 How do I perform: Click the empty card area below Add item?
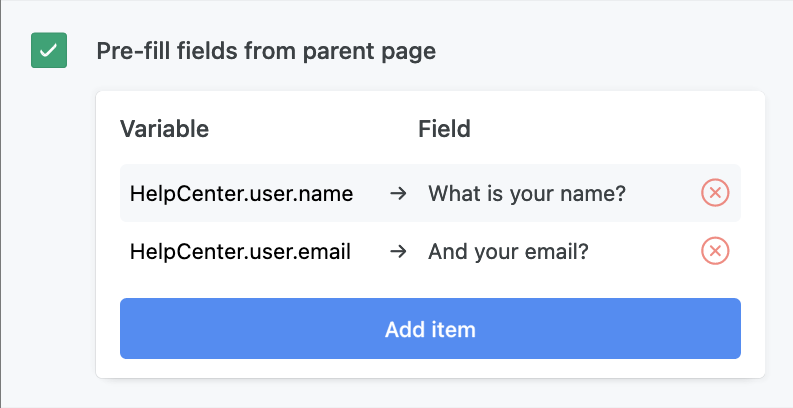coord(430,369)
